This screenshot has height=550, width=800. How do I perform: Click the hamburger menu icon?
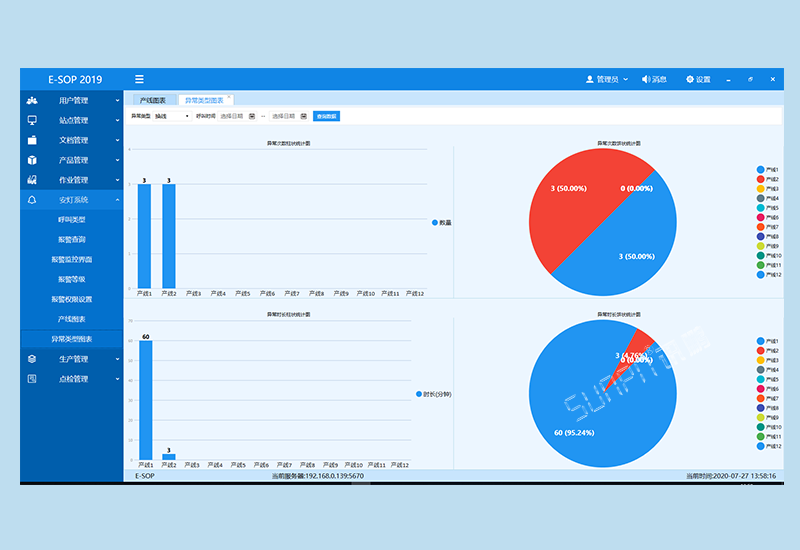tap(139, 79)
